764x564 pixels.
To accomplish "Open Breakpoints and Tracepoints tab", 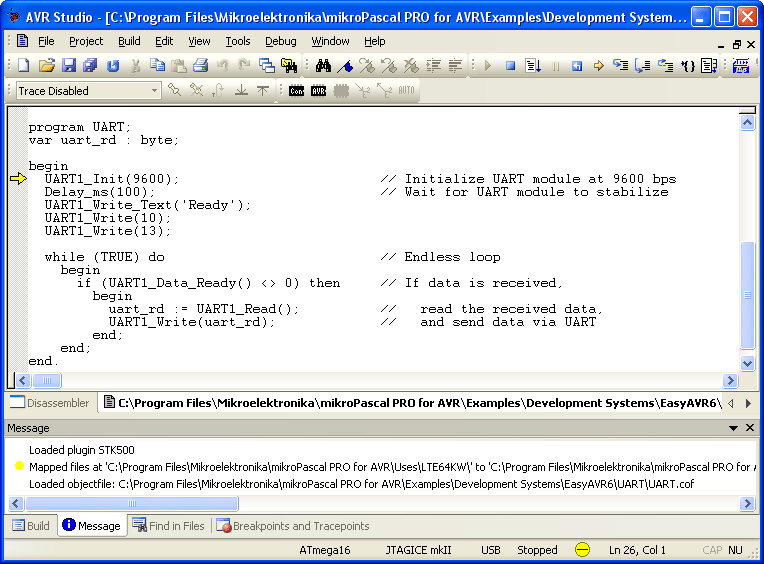I will pyautogui.click(x=293, y=526).
